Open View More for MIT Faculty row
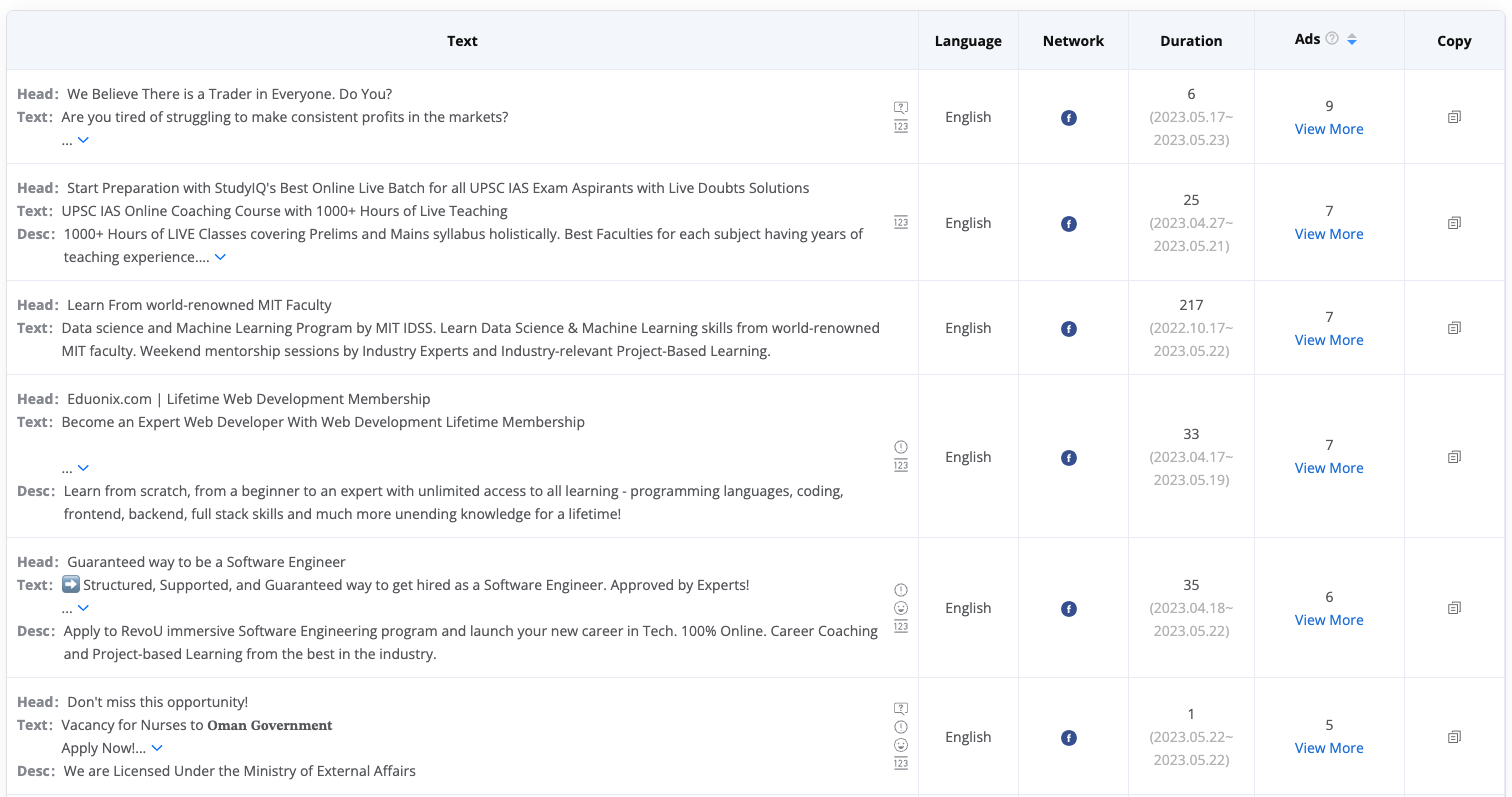The width and height of the screenshot is (1512, 797). pyautogui.click(x=1328, y=340)
